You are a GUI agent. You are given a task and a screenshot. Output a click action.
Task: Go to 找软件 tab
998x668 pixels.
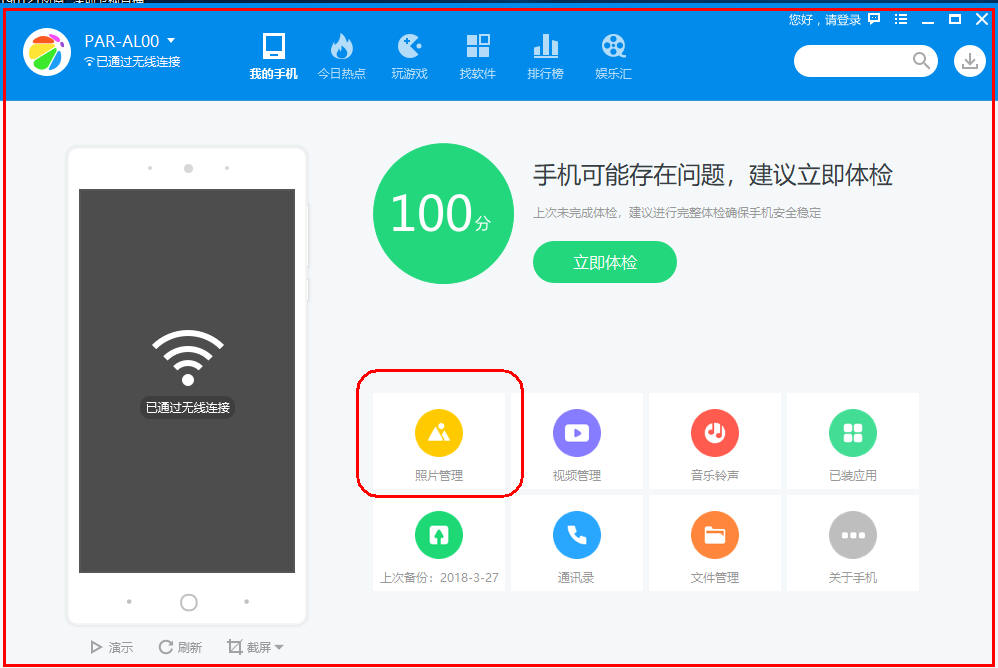click(477, 56)
